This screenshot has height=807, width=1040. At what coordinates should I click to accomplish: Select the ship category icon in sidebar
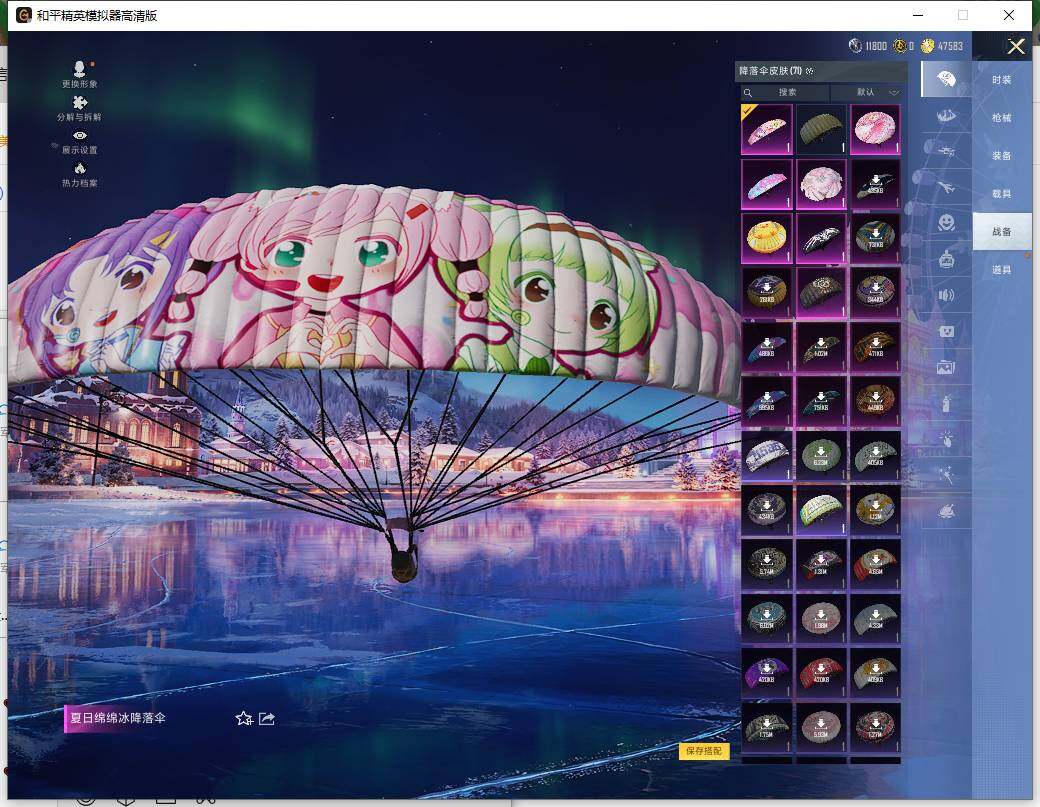pyautogui.click(x=946, y=116)
